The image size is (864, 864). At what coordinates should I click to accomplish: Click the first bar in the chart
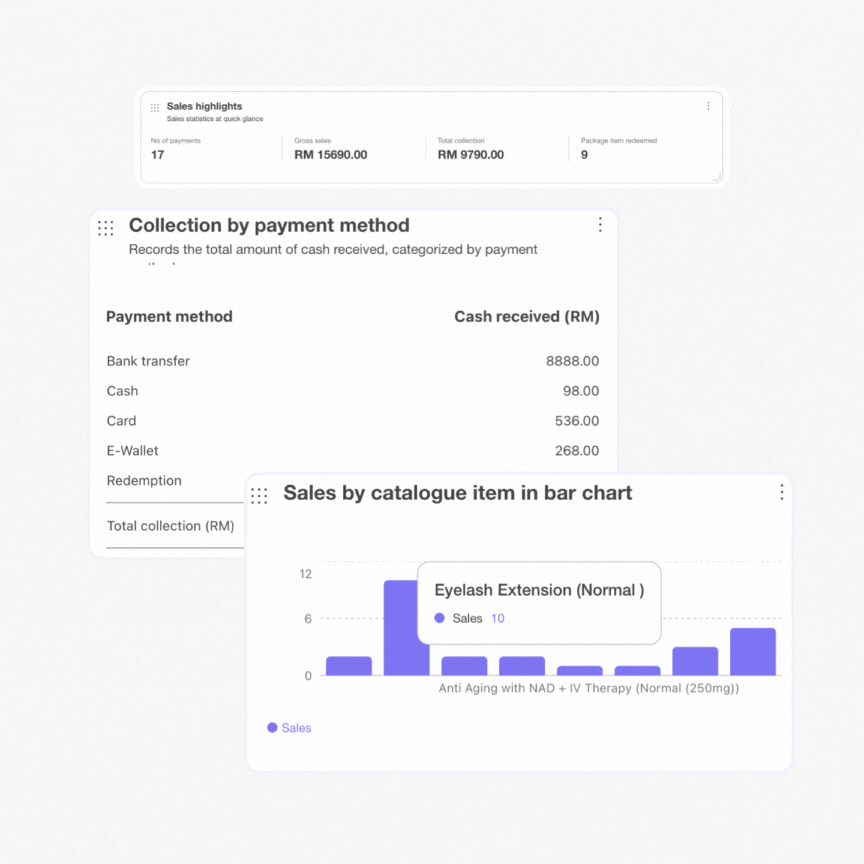coord(349,666)
